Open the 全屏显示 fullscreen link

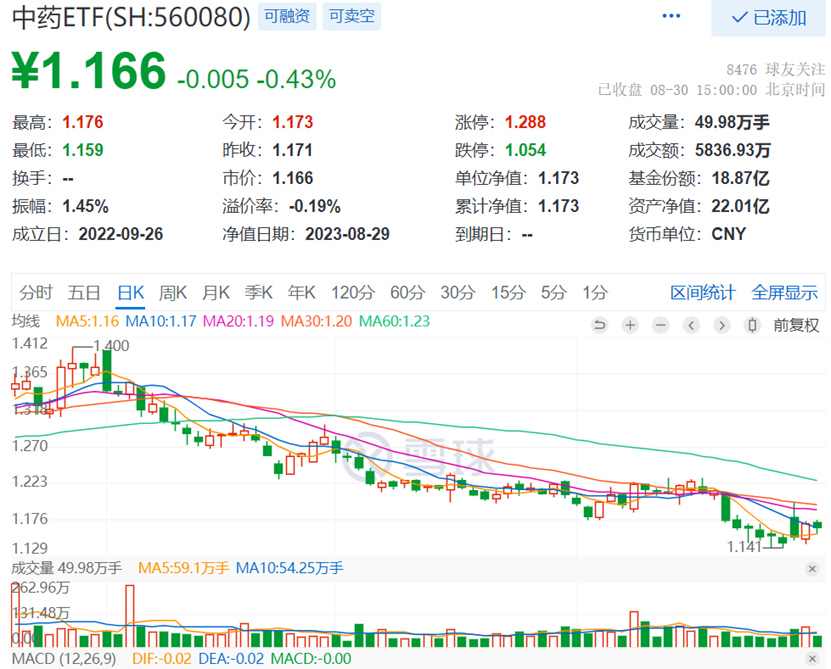point(784,292)
